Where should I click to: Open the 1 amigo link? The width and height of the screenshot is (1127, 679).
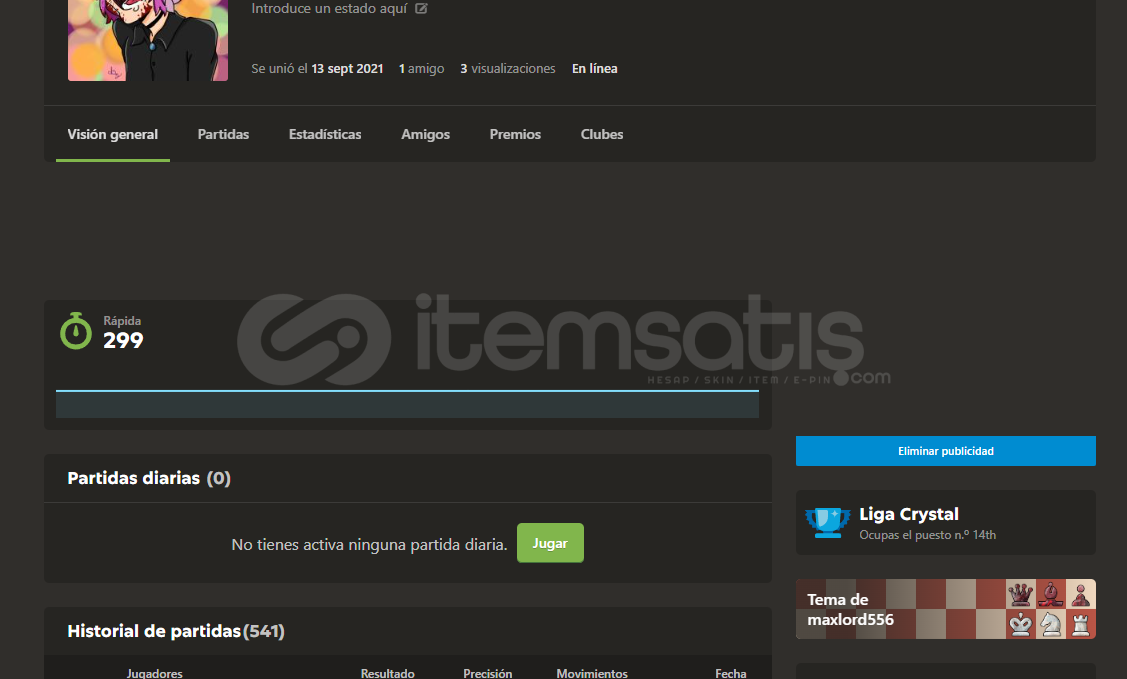(x=421, y=68)
